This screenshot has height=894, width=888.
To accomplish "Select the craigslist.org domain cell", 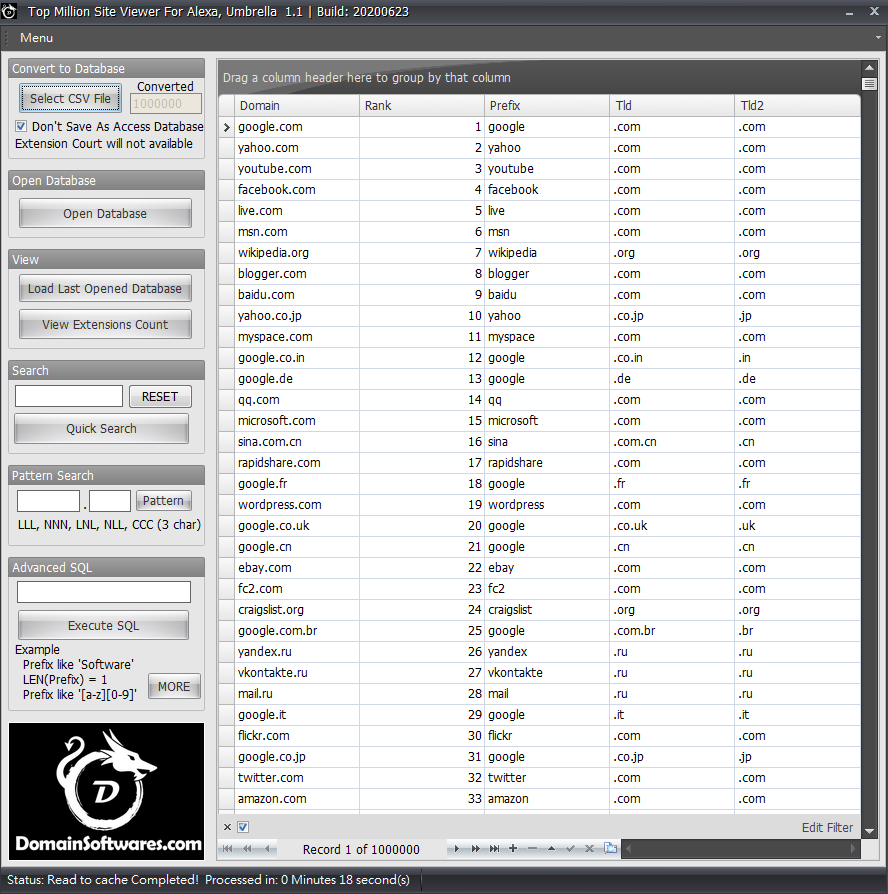I will 297,610.
